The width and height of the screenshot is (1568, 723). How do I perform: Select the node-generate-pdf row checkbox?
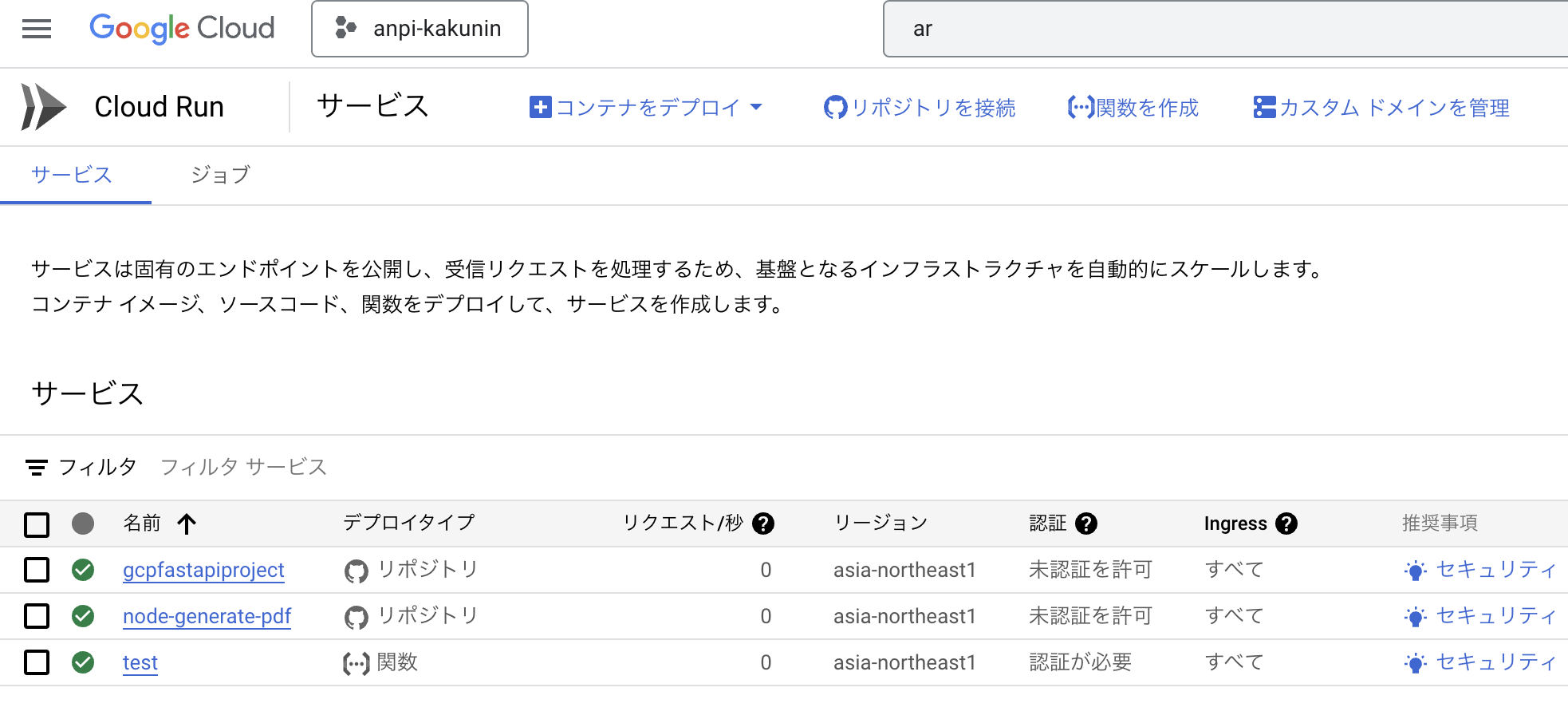click(37, 616)
